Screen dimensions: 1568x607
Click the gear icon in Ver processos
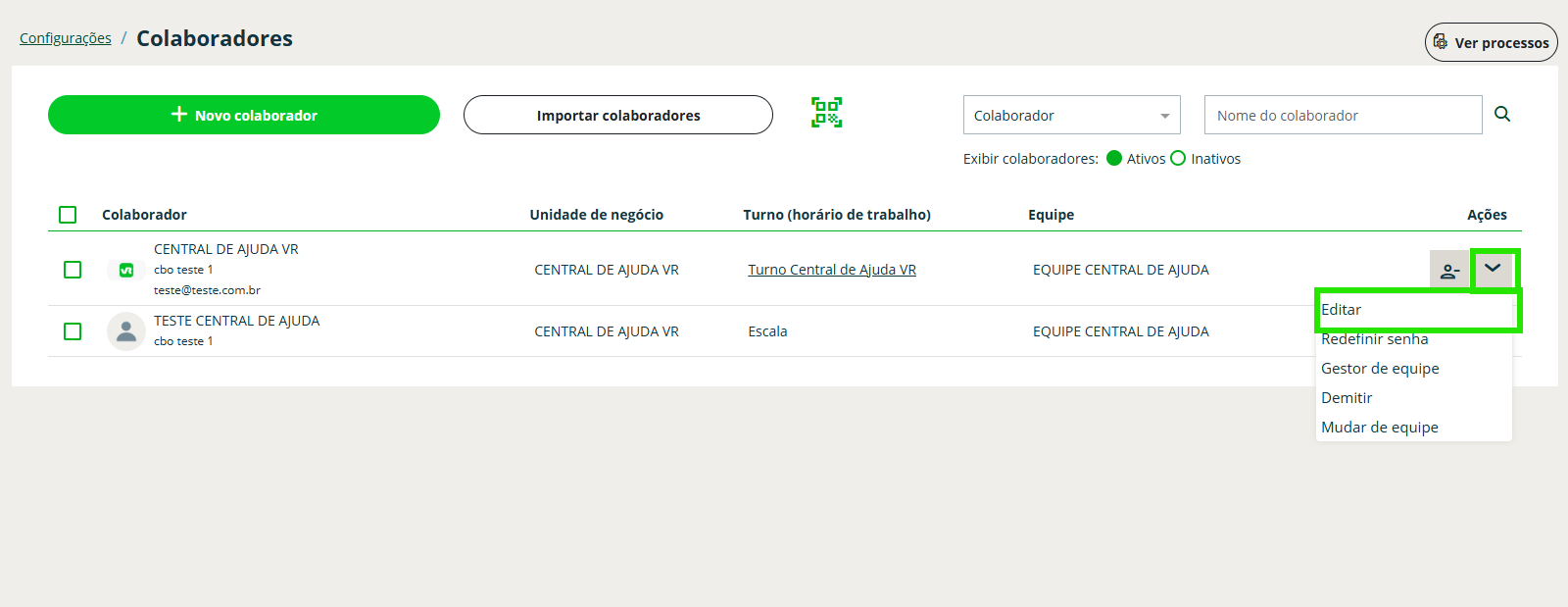1440,42
